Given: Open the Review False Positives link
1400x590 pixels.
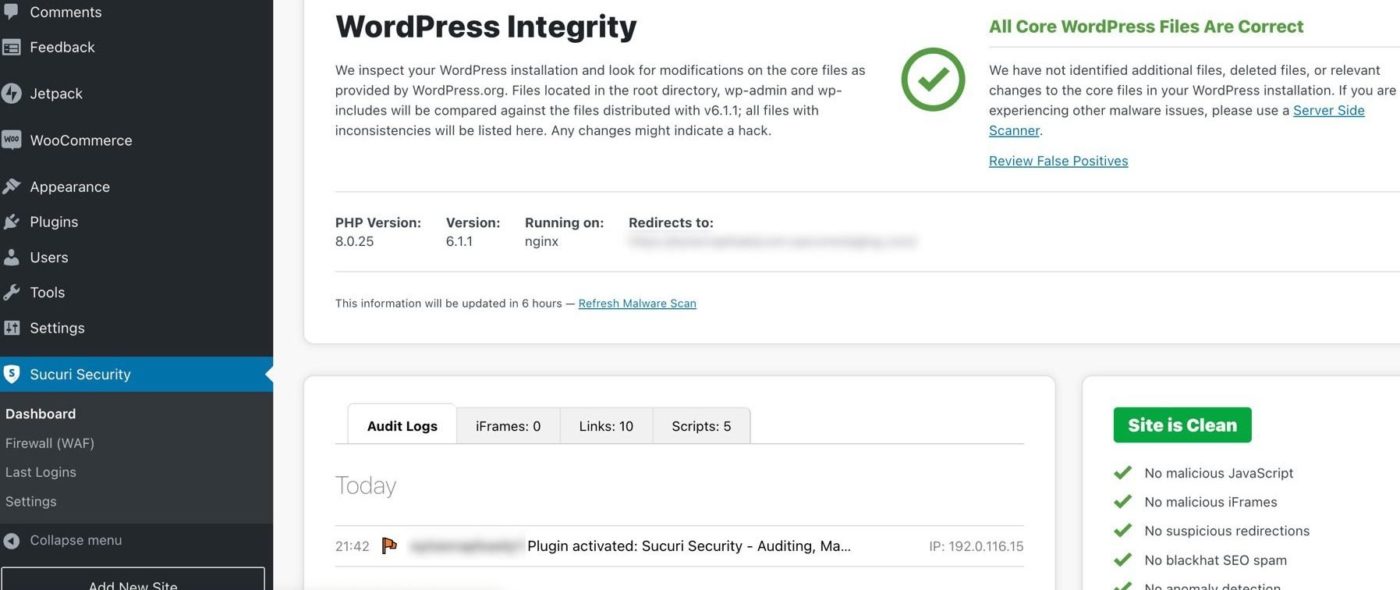Looking at the screenshot, I should pyautogui.click(x=1058, y=161).
